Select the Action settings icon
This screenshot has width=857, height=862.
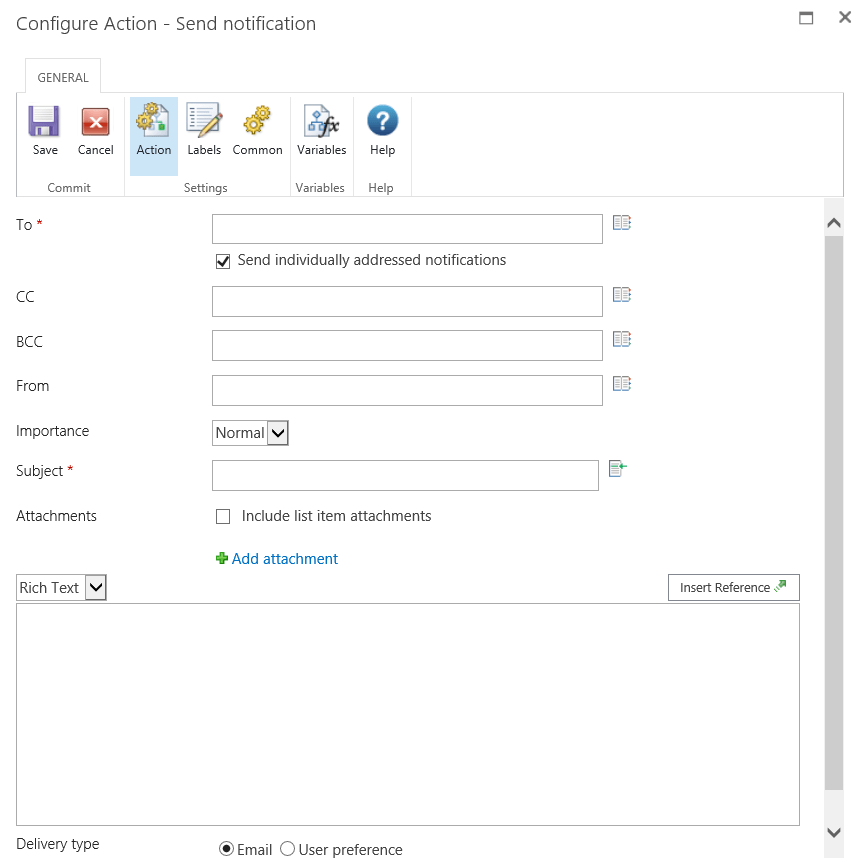(152, 119)
